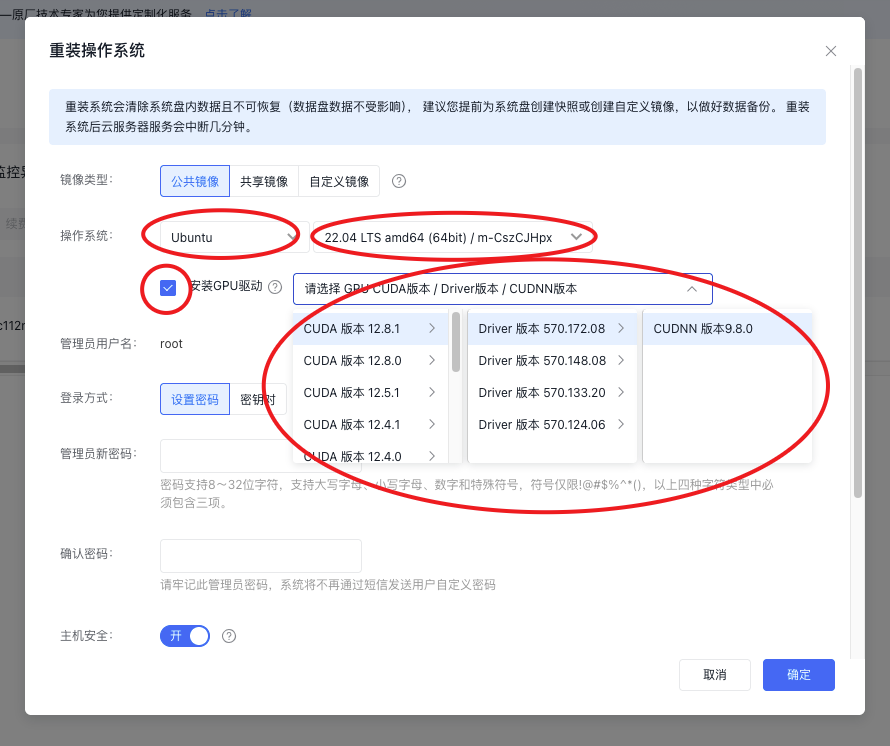The image size is (890, 746).
Task: Select 密钥对 login method
Action: click(258, 399)
